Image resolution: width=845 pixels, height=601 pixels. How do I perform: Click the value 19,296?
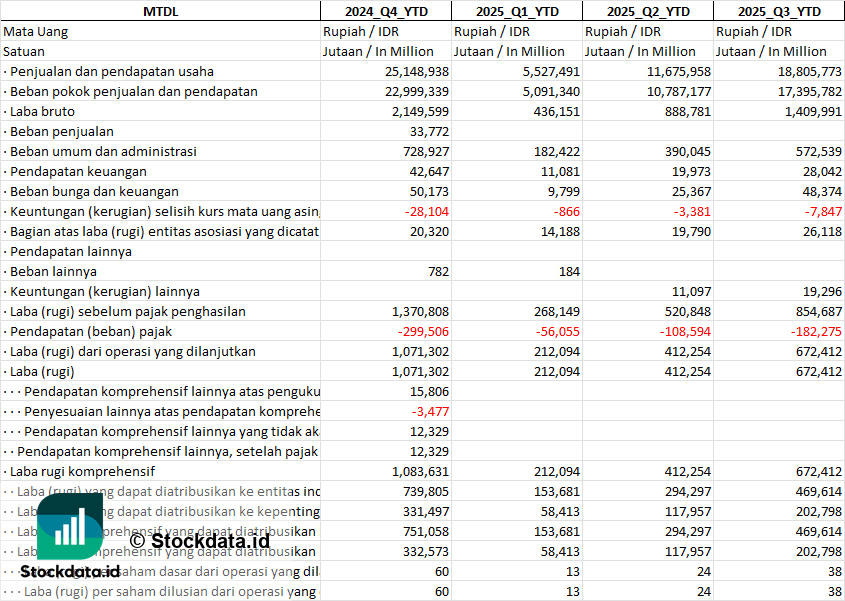click(x=822, y=292)
